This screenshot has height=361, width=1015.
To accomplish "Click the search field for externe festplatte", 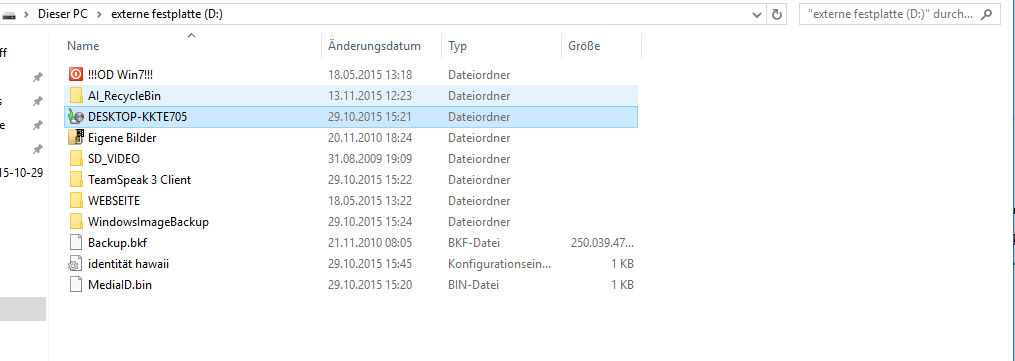I will (891, 14).
